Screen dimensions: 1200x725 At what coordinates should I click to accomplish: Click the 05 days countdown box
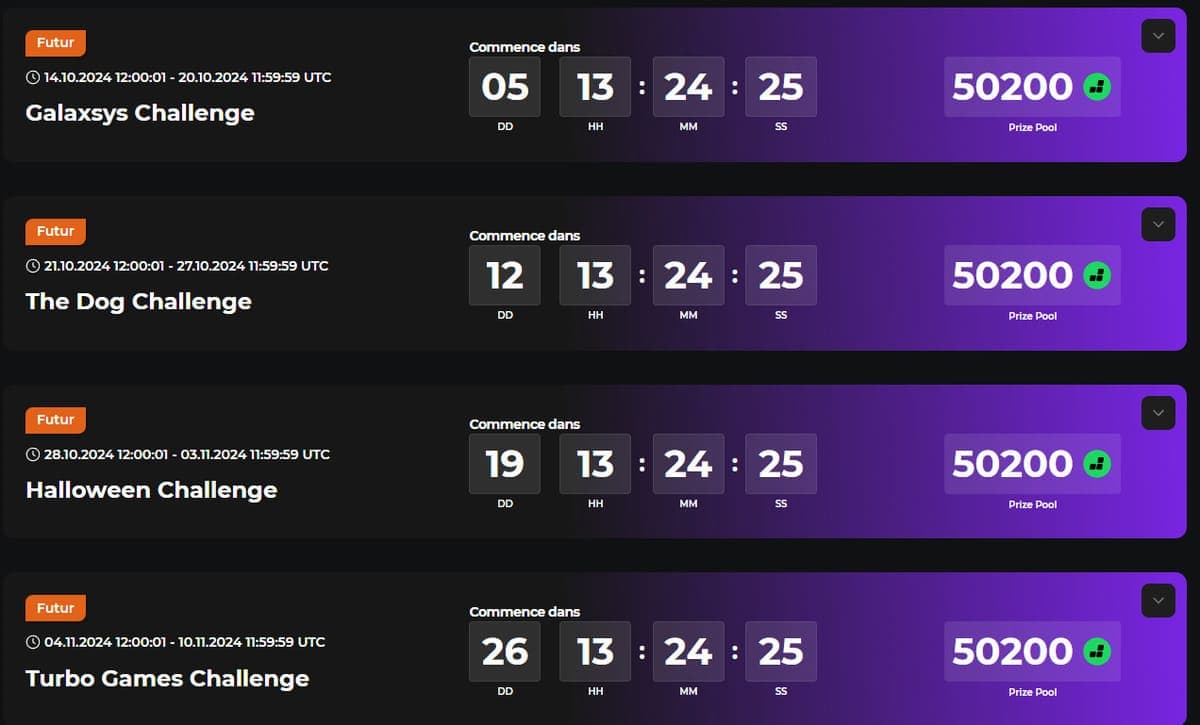[505, 87]
